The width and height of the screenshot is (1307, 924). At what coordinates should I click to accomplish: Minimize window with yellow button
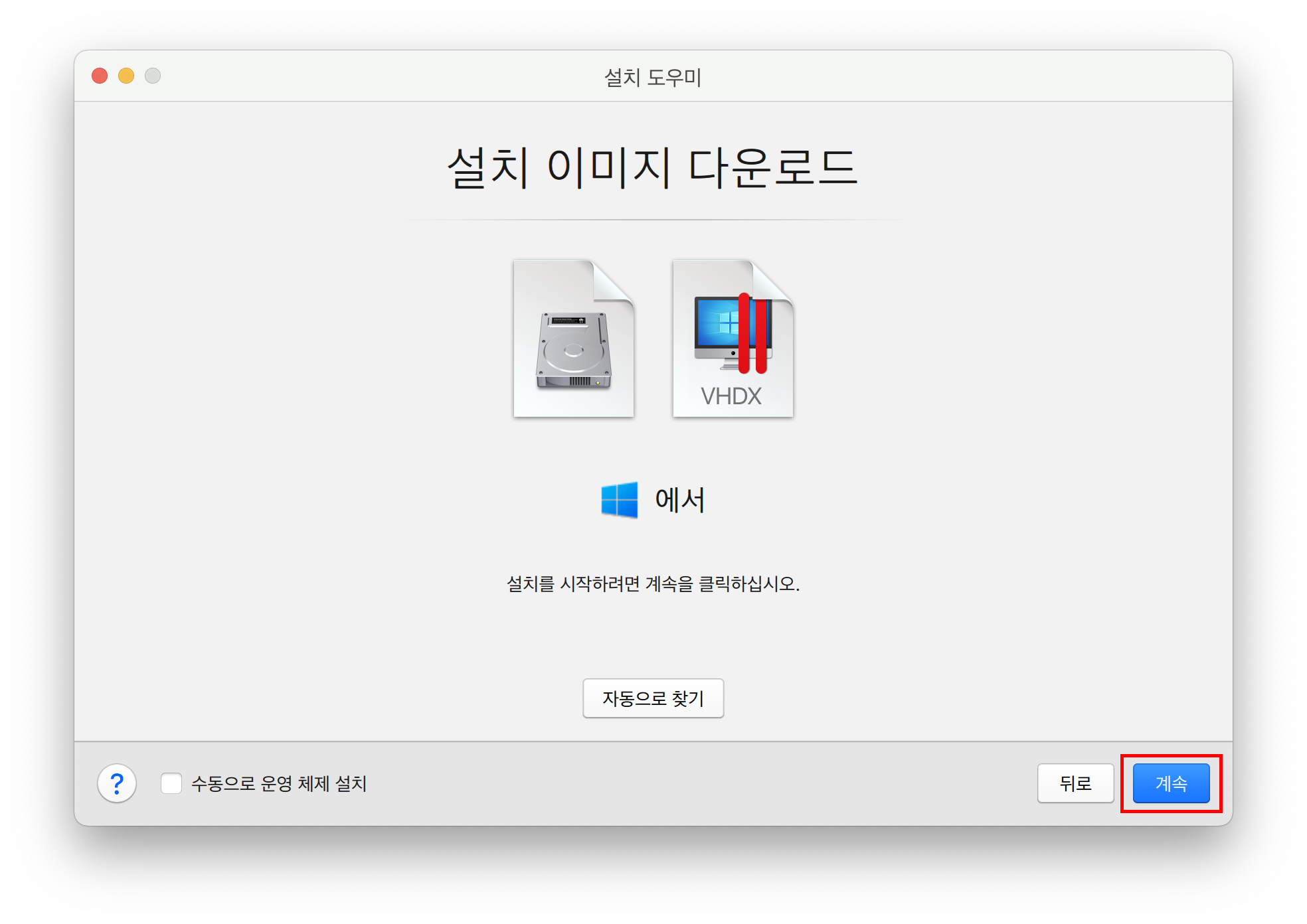(126, 76)
